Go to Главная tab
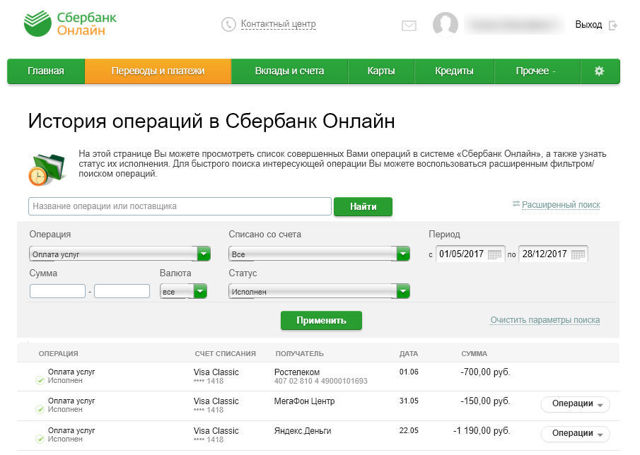The width and height of the screenshot is (640, 455). tap(46, 71)
